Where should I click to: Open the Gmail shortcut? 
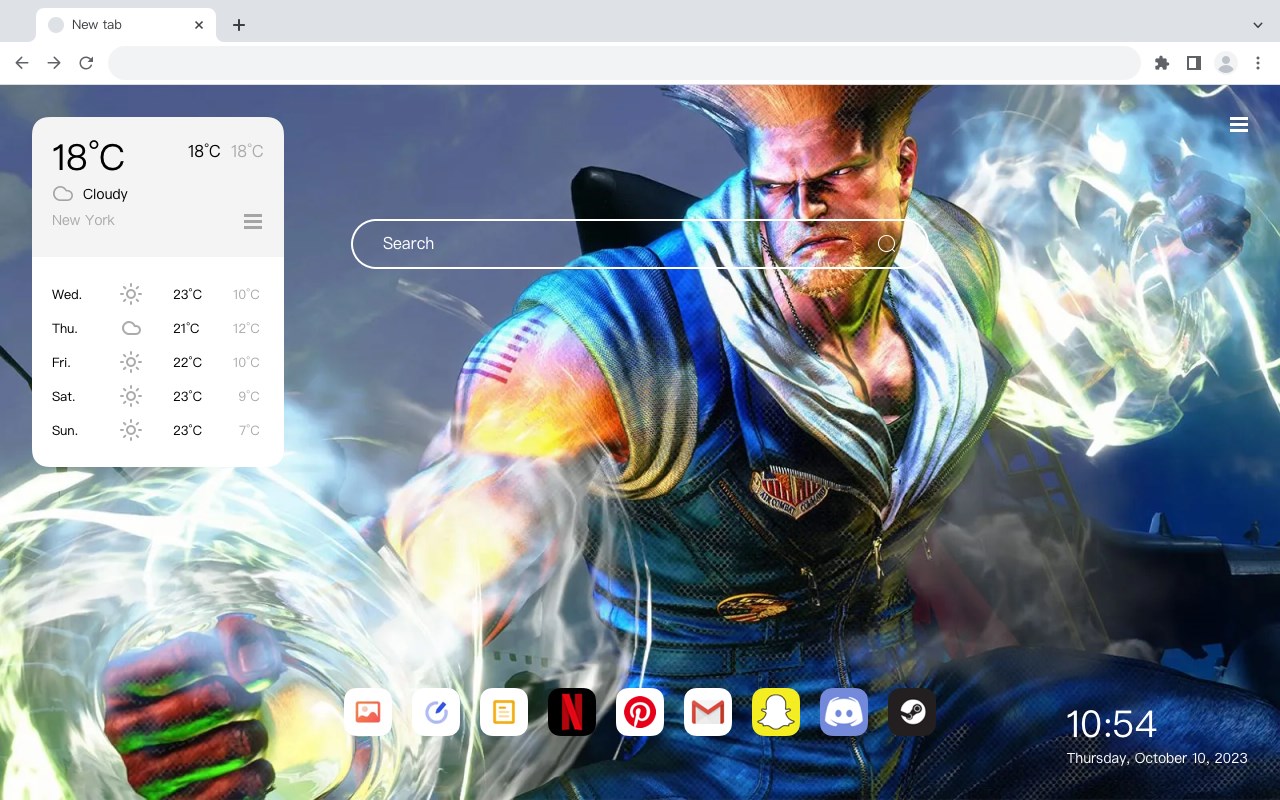point(708,712)
